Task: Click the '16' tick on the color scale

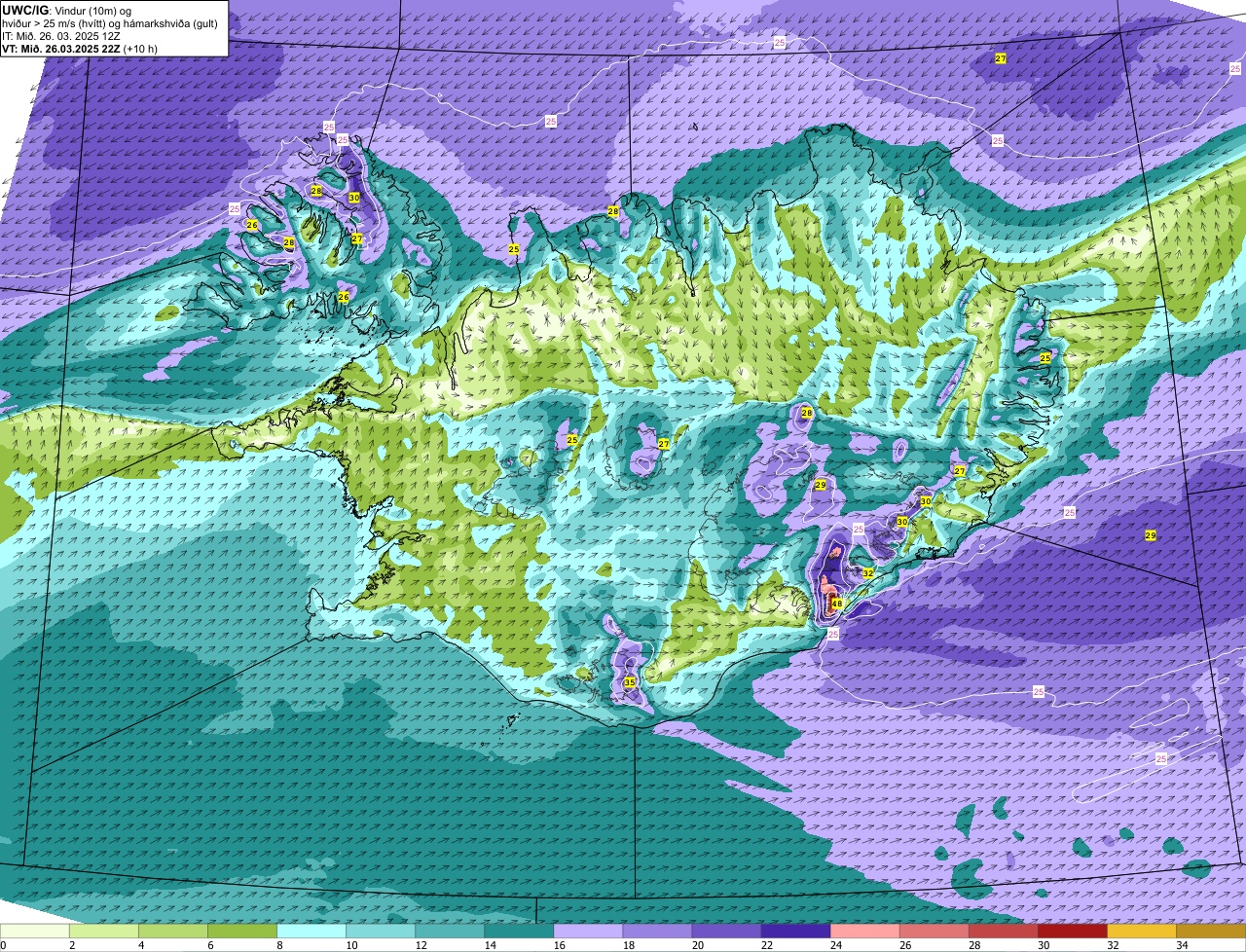Action: (558, 945)
